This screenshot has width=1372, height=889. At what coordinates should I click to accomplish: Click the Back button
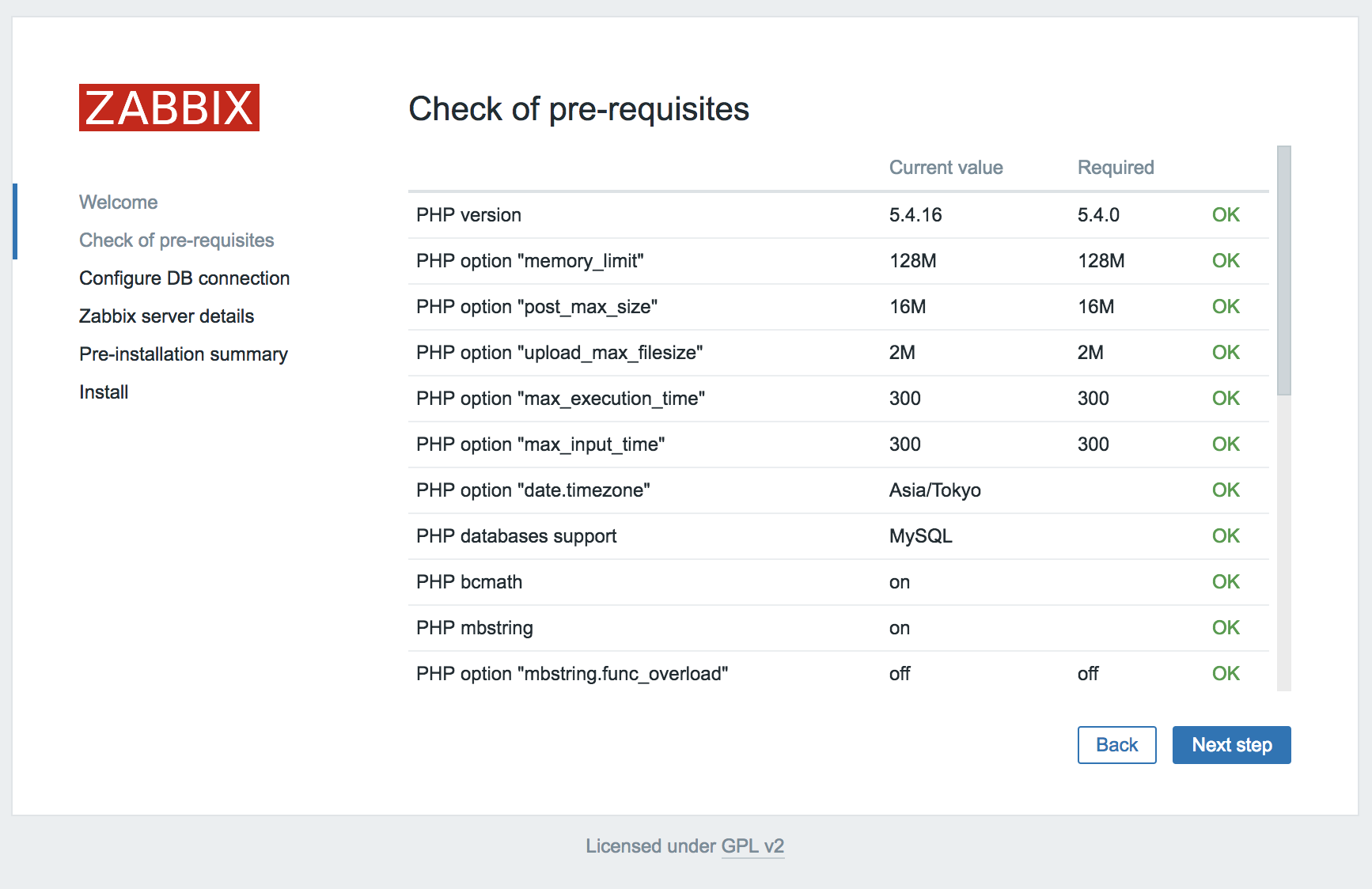click(1116, 745)
